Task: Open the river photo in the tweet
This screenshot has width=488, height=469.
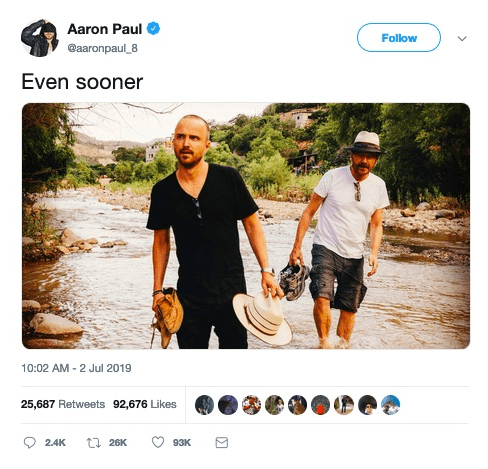Action: (246, 226)
